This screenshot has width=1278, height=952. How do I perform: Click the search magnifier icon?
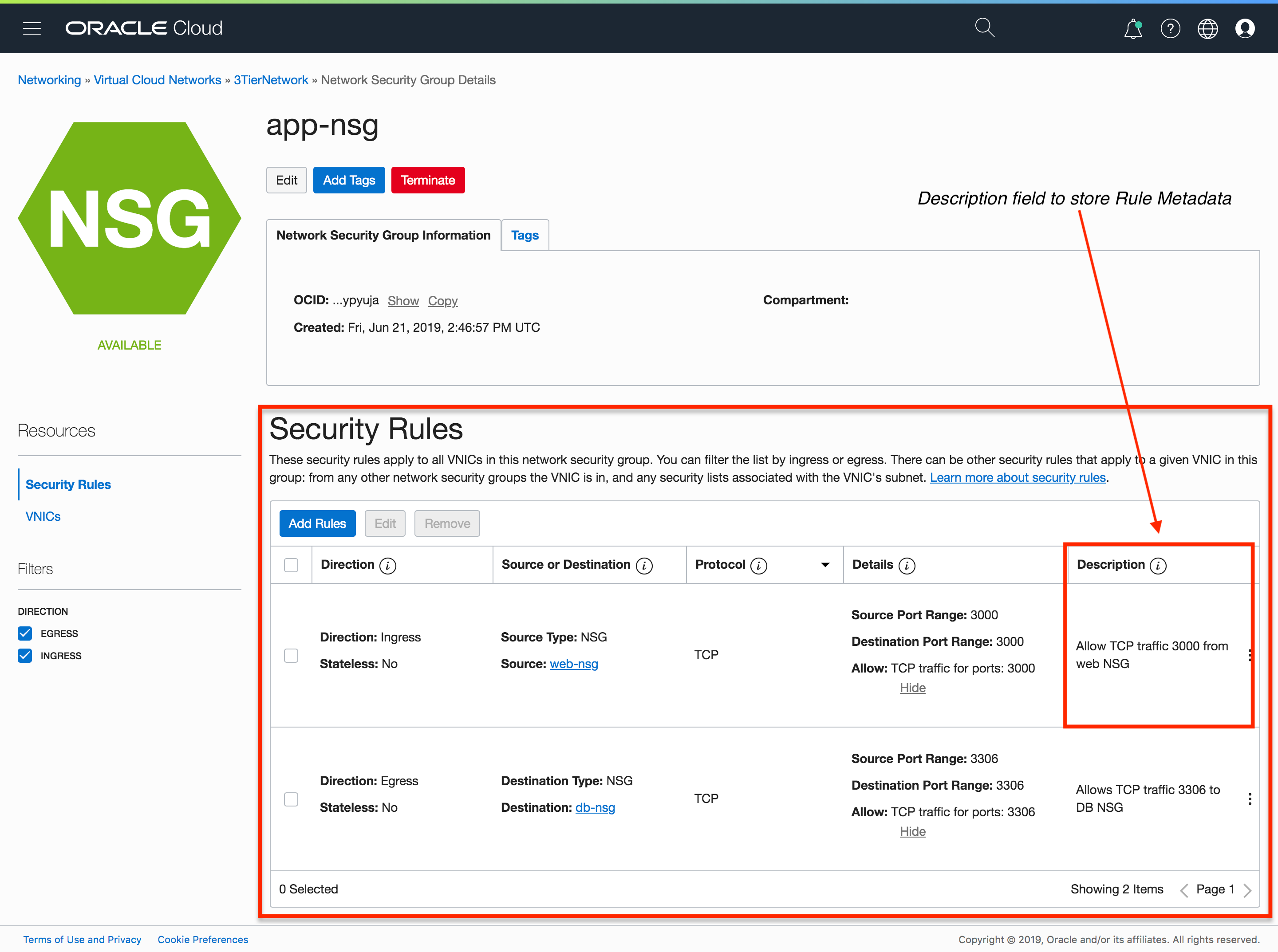pyautogui.click(x=984, y=28)
